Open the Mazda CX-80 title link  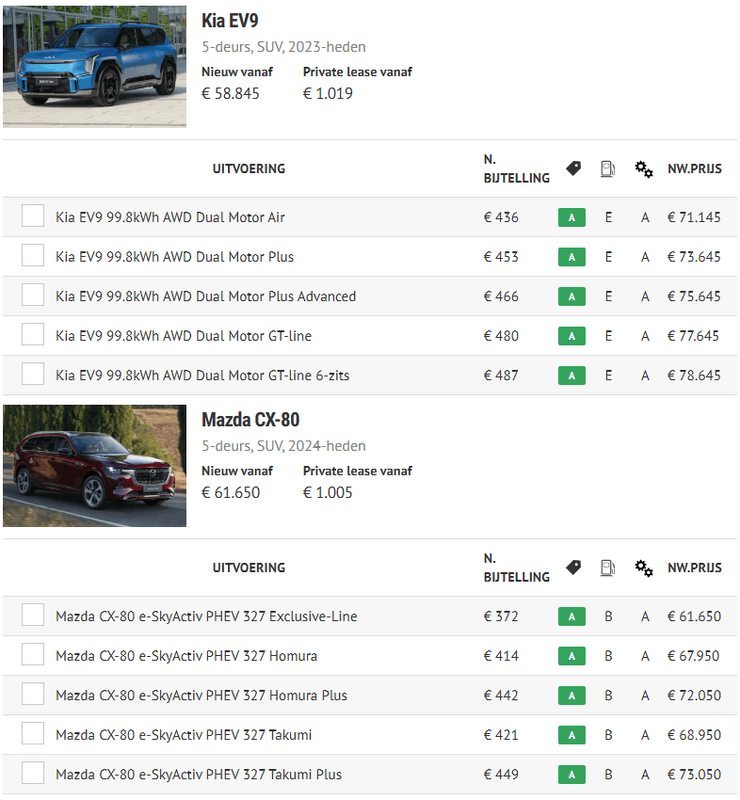(250, 420)
